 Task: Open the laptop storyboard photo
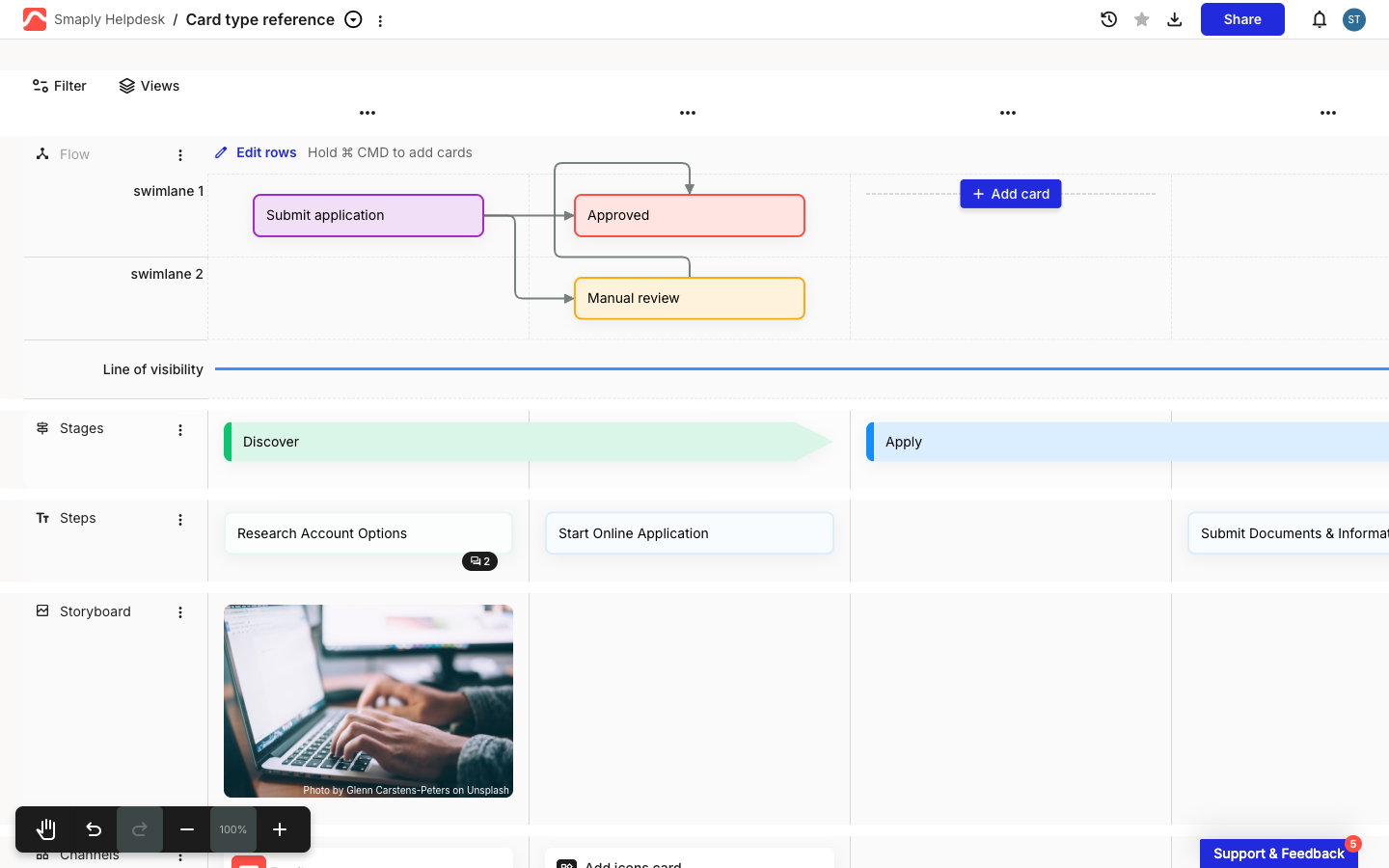point(368,701)
